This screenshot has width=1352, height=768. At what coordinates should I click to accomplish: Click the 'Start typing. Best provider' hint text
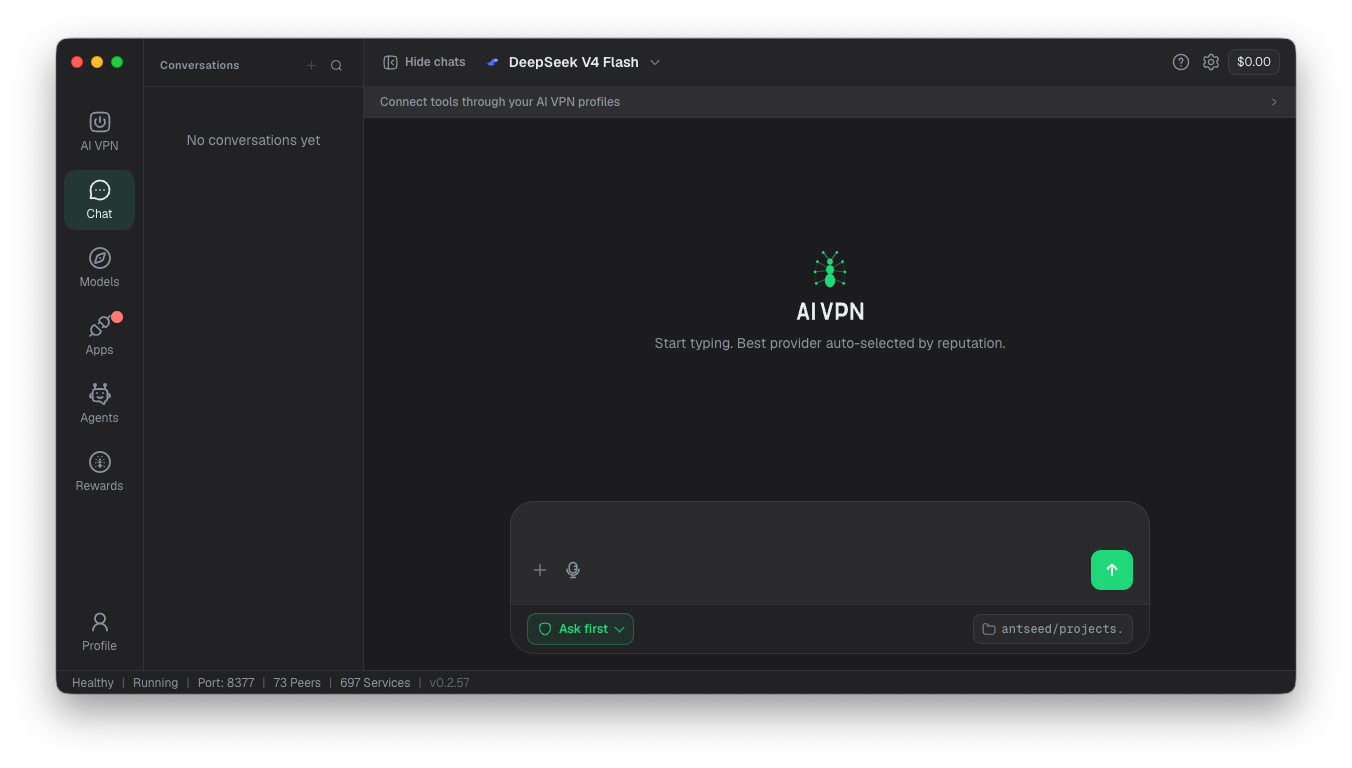830,343
